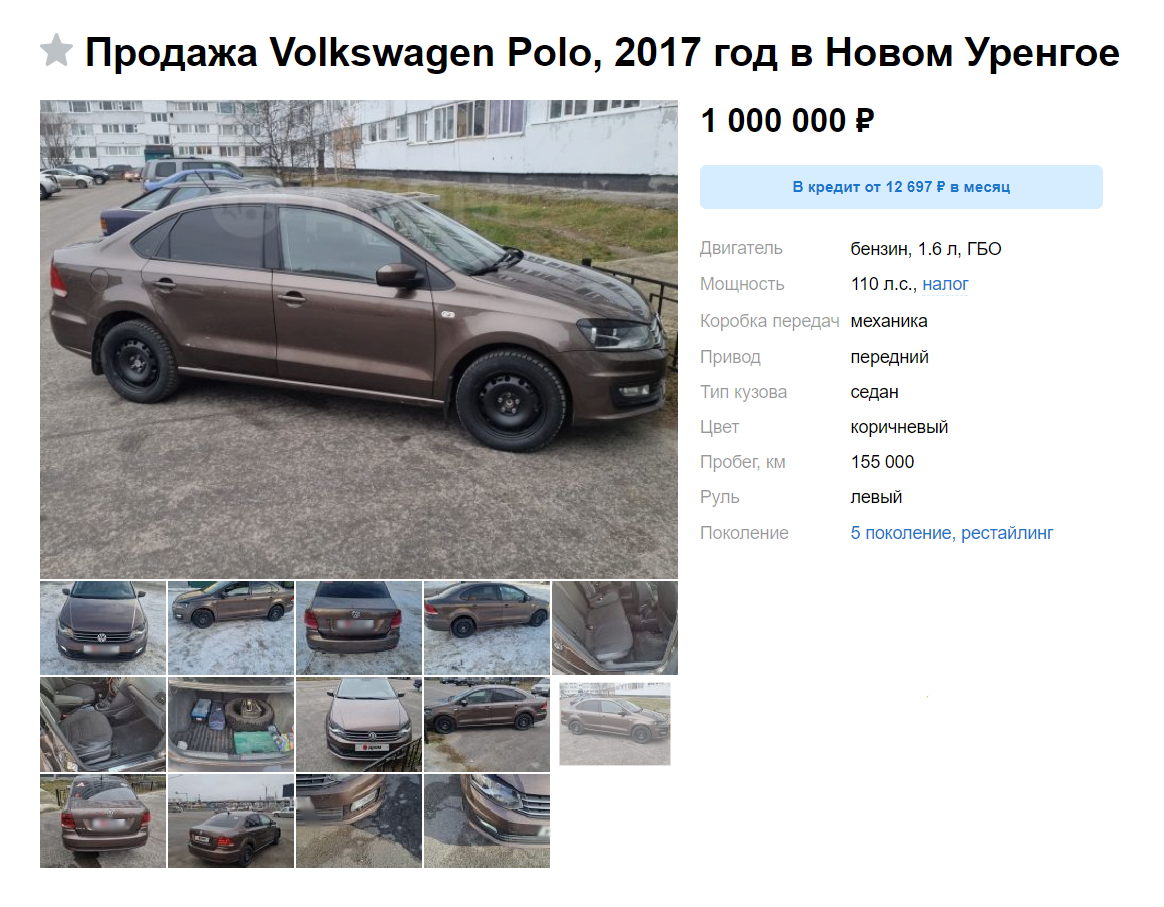Image resolution: width=1164 pixels, height=907 pixels.
Task: View the bumper damage close-up thumbnail
Action: coord(359,821)
